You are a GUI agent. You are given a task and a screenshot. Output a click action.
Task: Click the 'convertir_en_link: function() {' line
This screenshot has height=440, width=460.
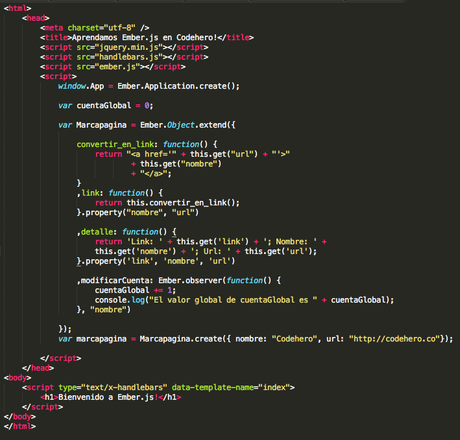coord(147,144)
